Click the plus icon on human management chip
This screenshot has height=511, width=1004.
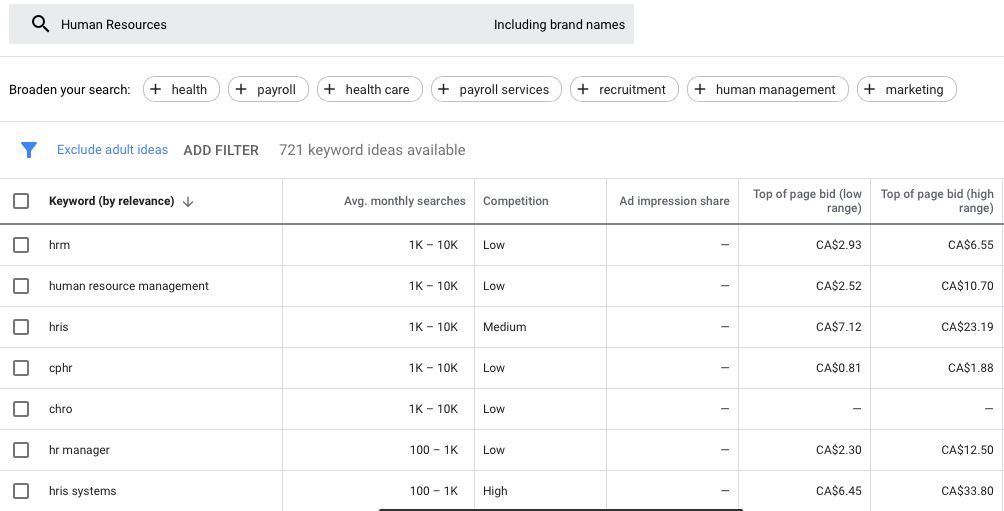point(700,89)
